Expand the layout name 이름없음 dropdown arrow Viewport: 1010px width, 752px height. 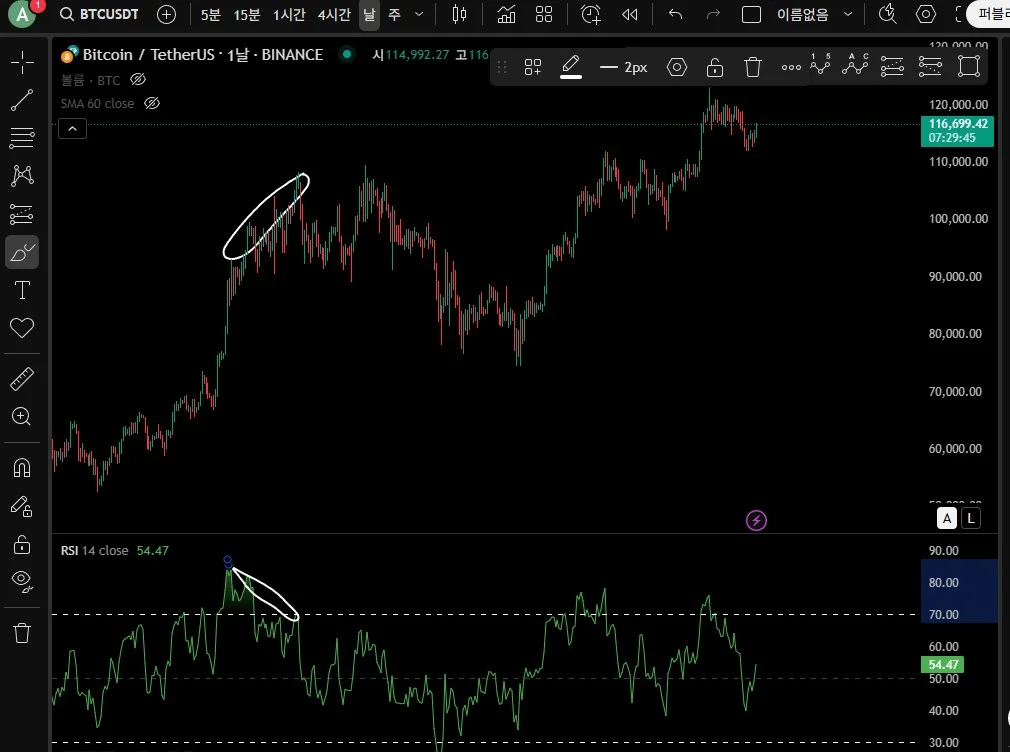pos(848,14)
